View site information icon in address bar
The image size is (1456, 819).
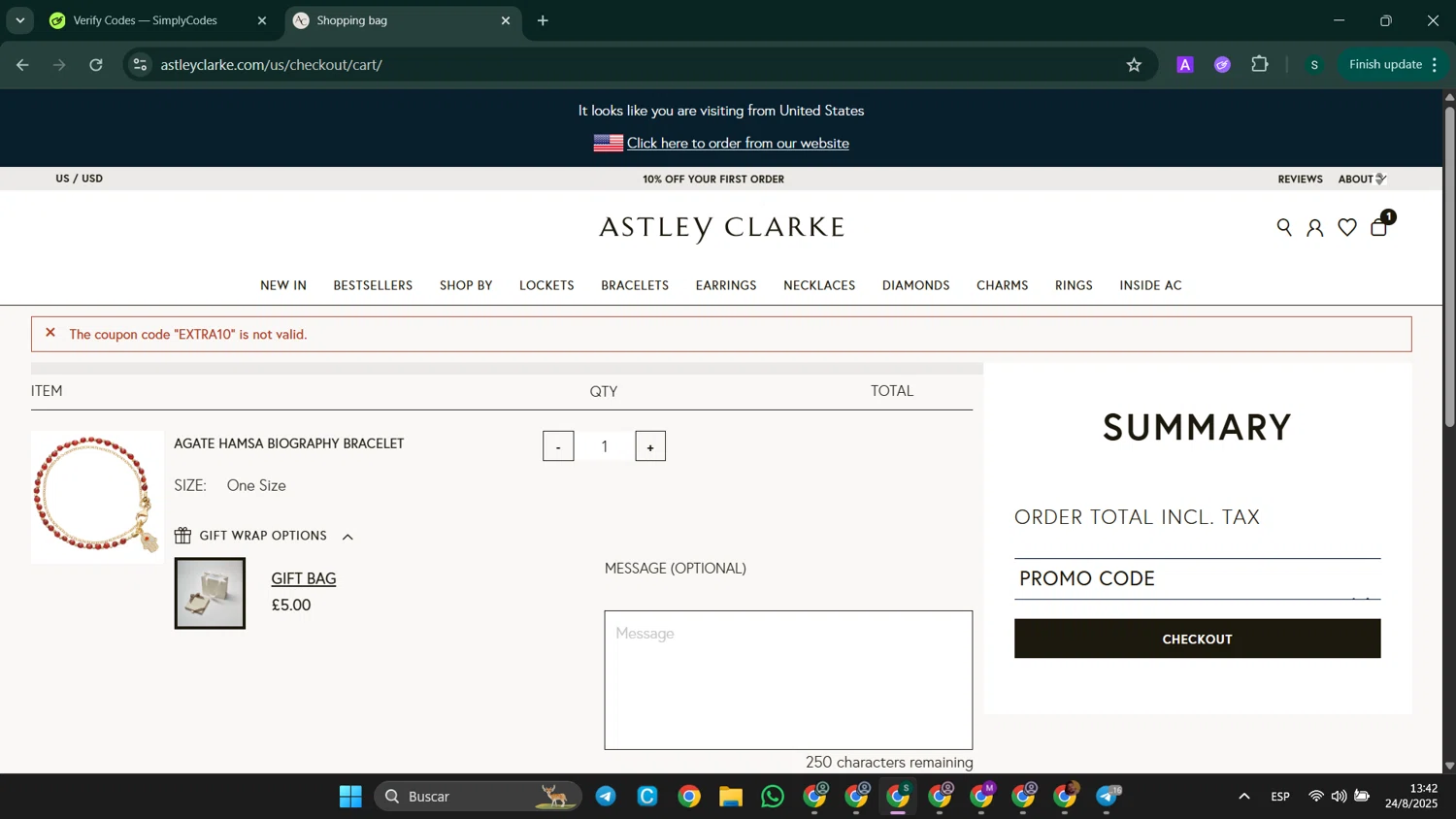click(x=141, y=65)
